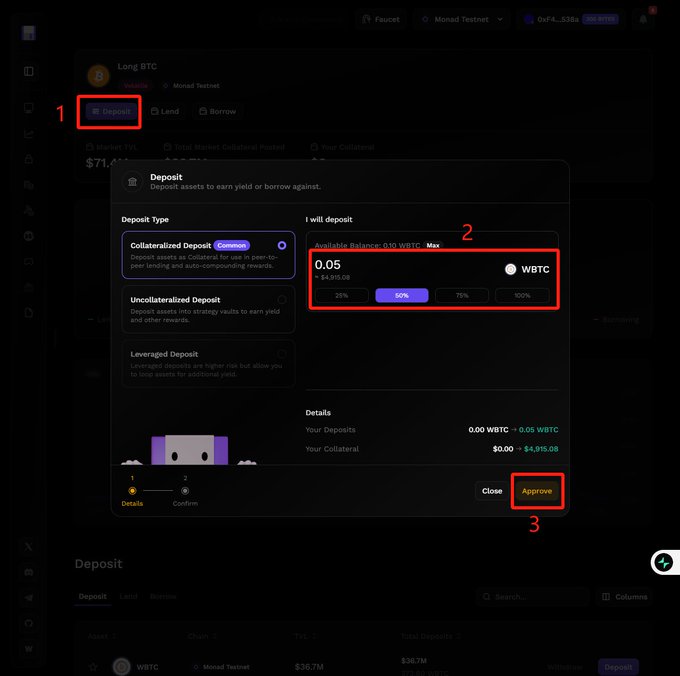
Task: Open the notifications bell icon
Action: 643,19
